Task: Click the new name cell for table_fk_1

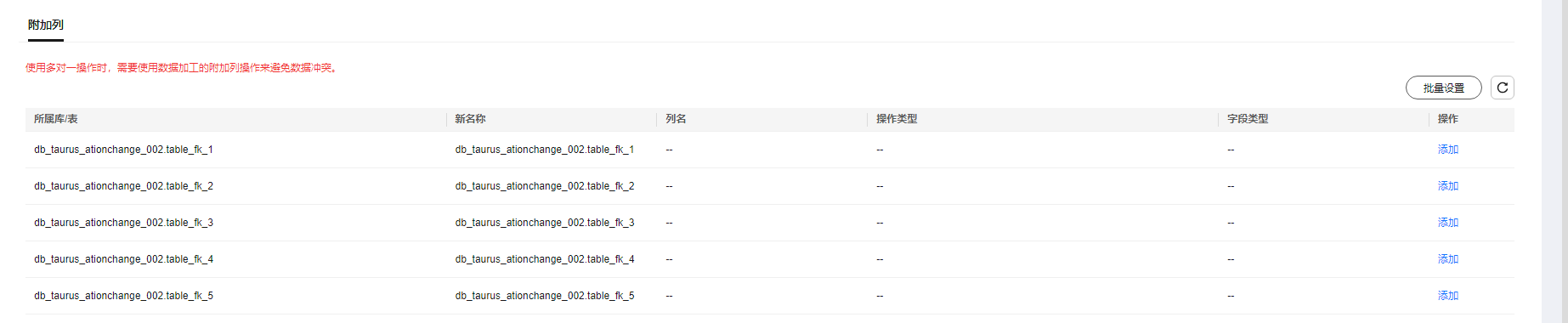Action: [545, 150]
